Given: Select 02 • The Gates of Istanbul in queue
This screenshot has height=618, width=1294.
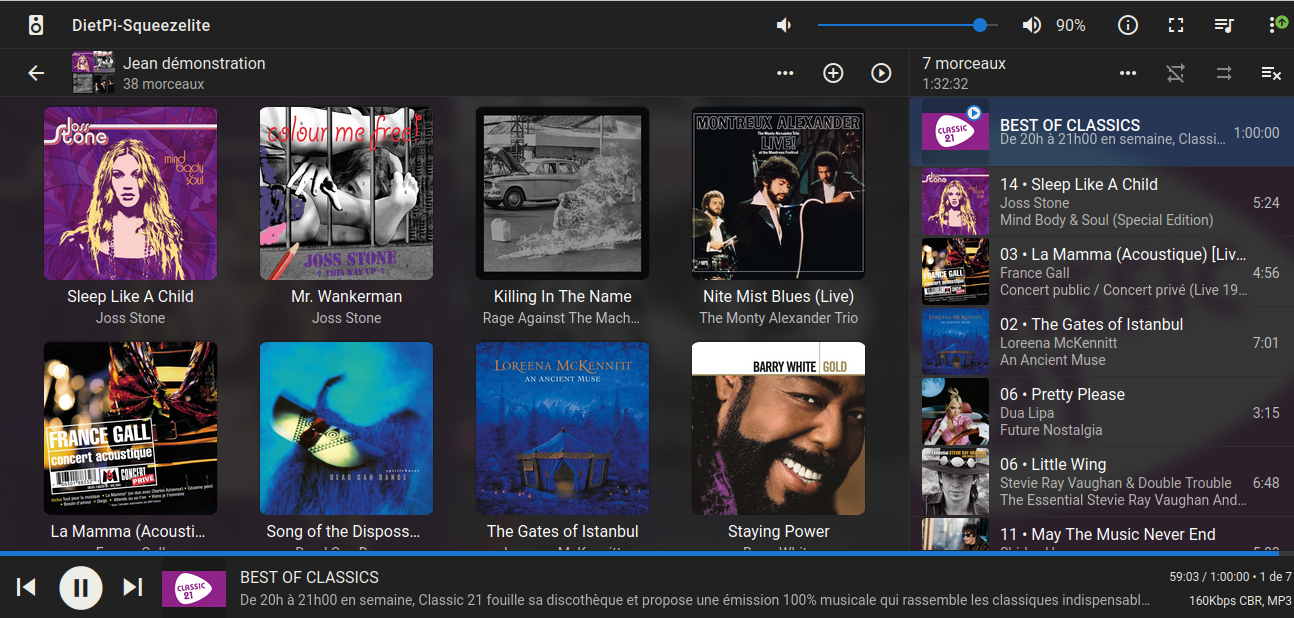Looking at the screenshot, I should (x=1102, y=342).
